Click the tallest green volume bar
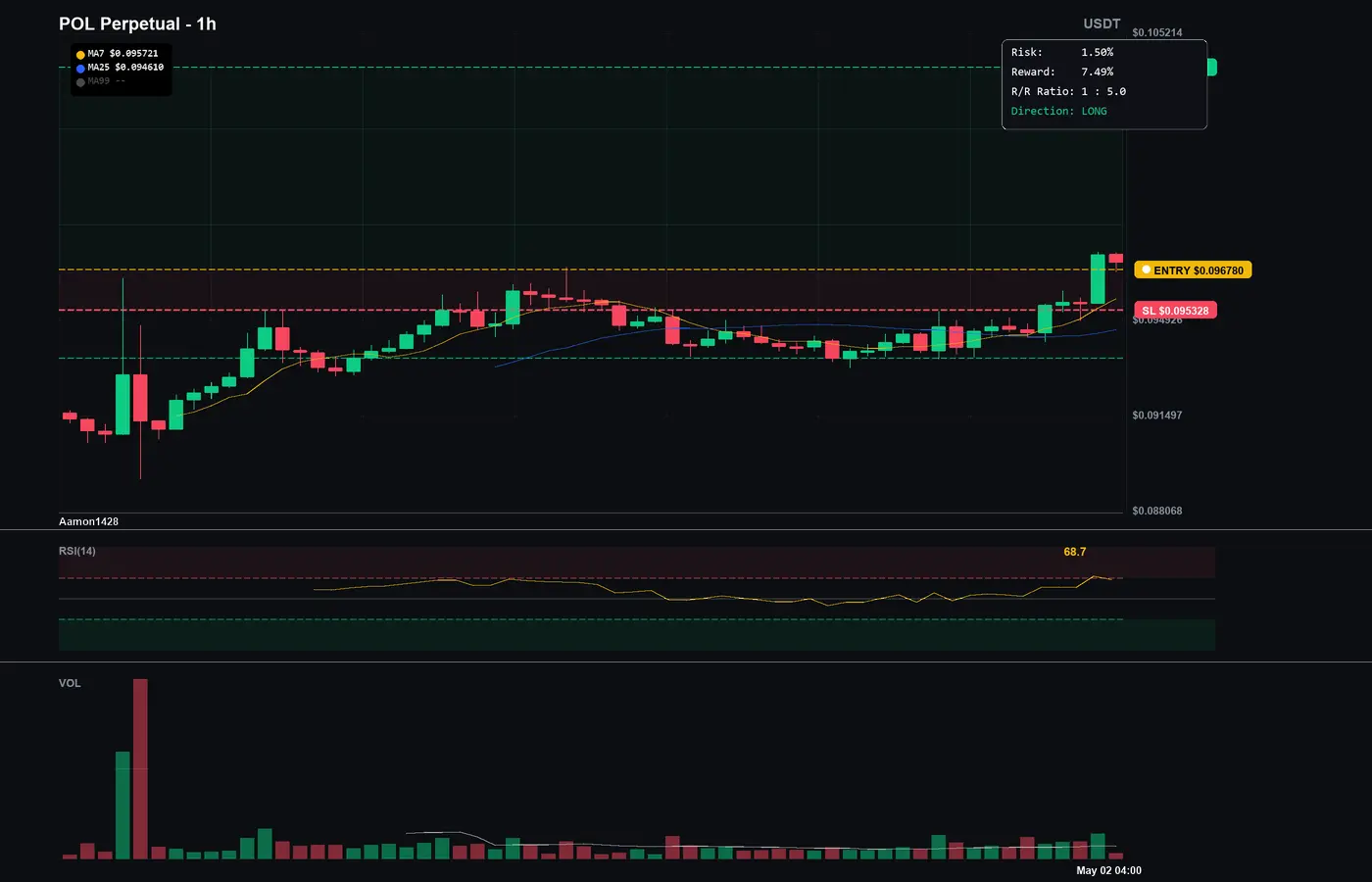 point(122,806)
